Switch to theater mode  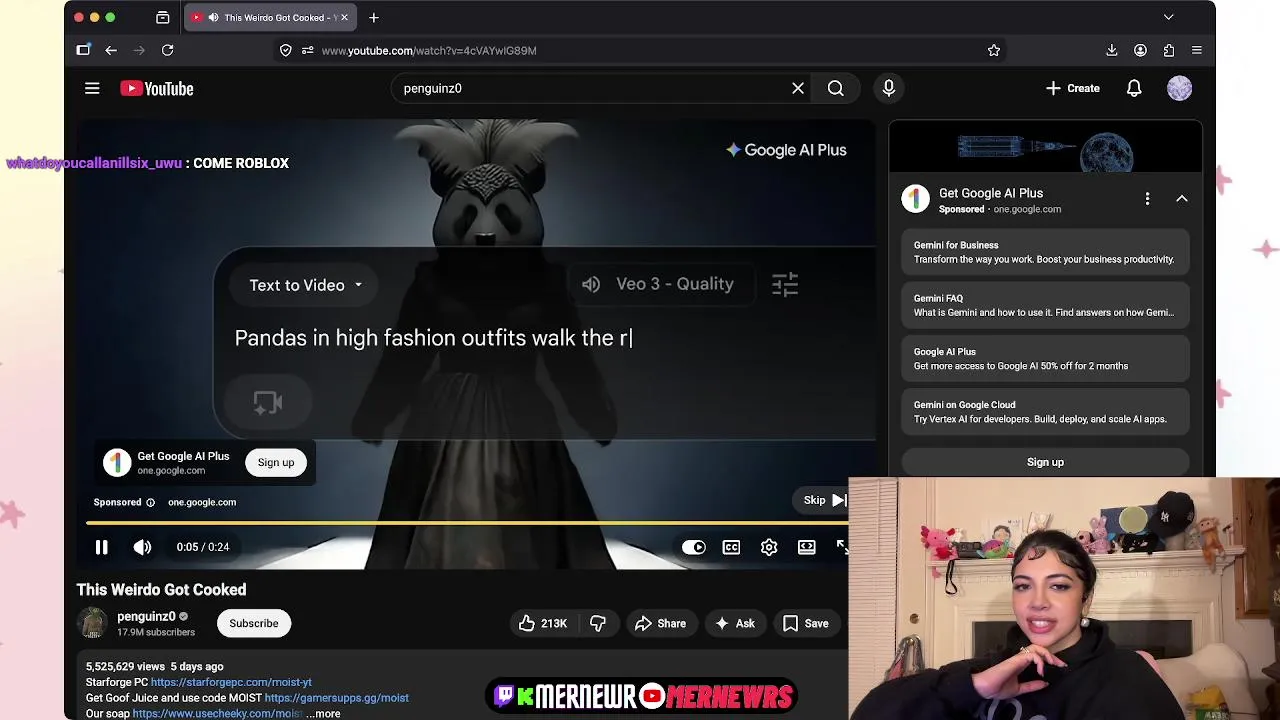tap(806, 547)
